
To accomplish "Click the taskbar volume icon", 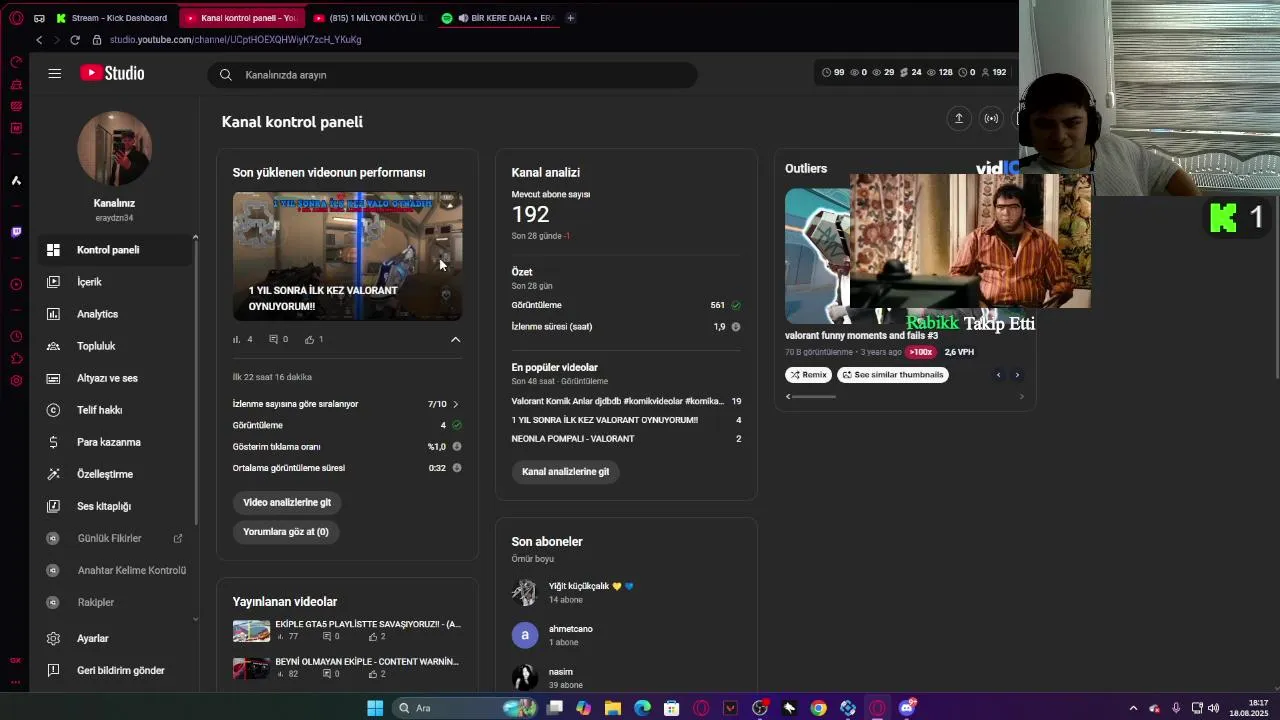I will pos(1213,708).
